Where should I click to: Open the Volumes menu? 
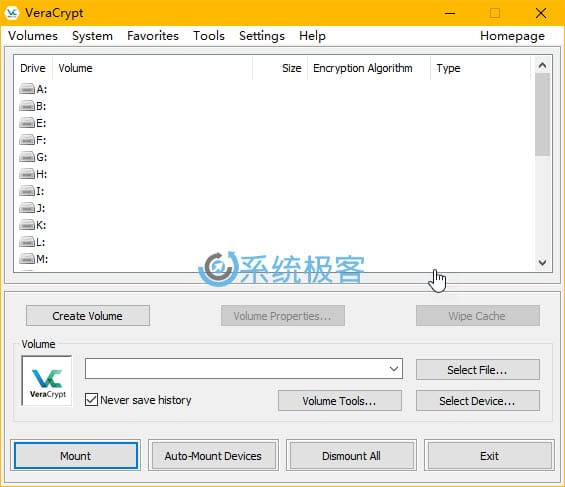(33, 36)
